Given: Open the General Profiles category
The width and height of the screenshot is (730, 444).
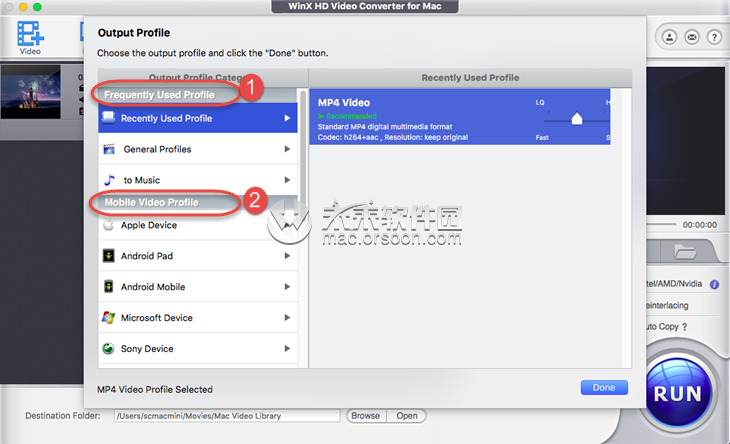Looking at the screenshot, I should [x=198, y=149].
